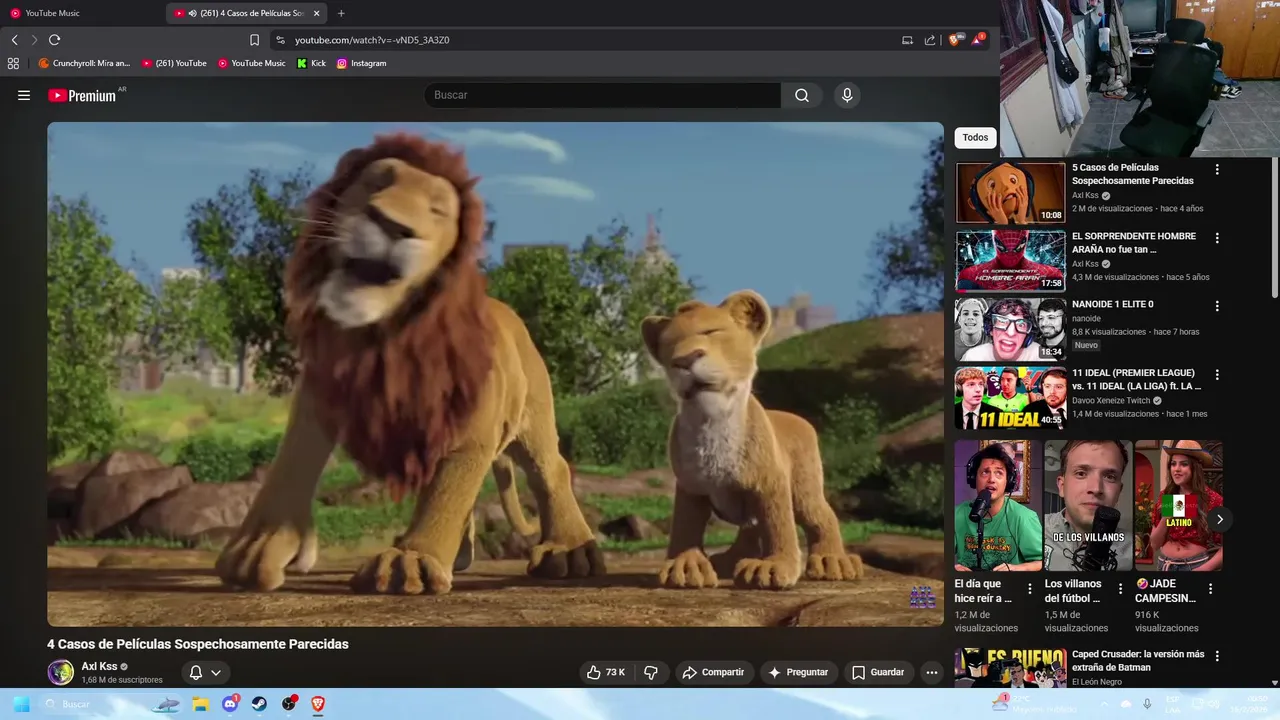
Task: Click the browser share page icon
Action: click(930, 40)
